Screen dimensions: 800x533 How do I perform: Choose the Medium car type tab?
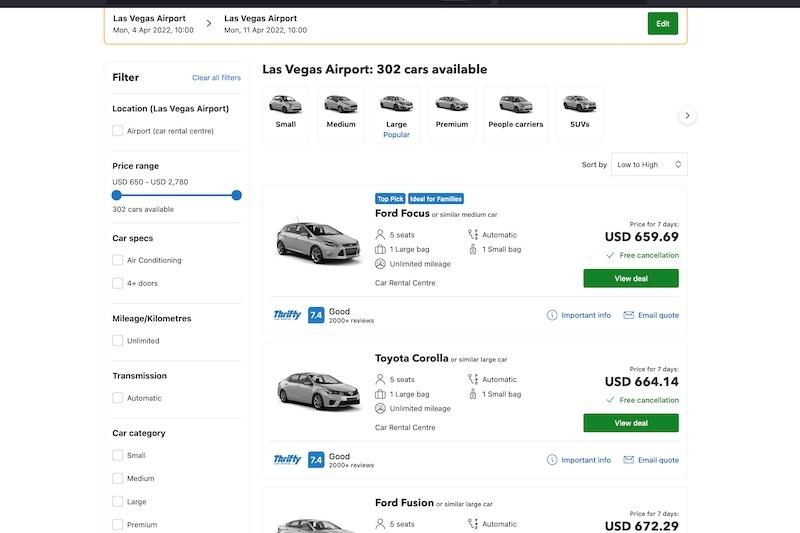[x=341, y=115]
